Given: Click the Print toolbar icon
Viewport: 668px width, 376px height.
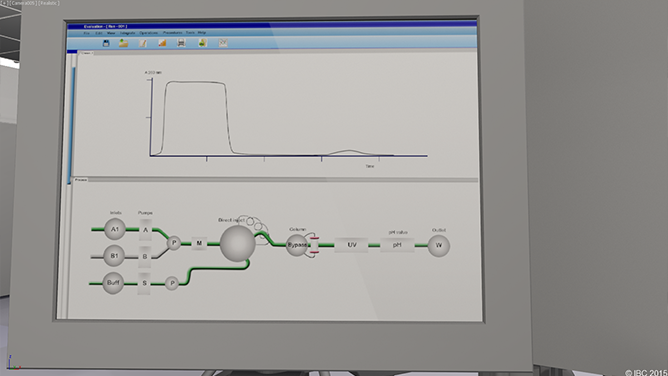Looking at the screenshot, I should point(181,43).
